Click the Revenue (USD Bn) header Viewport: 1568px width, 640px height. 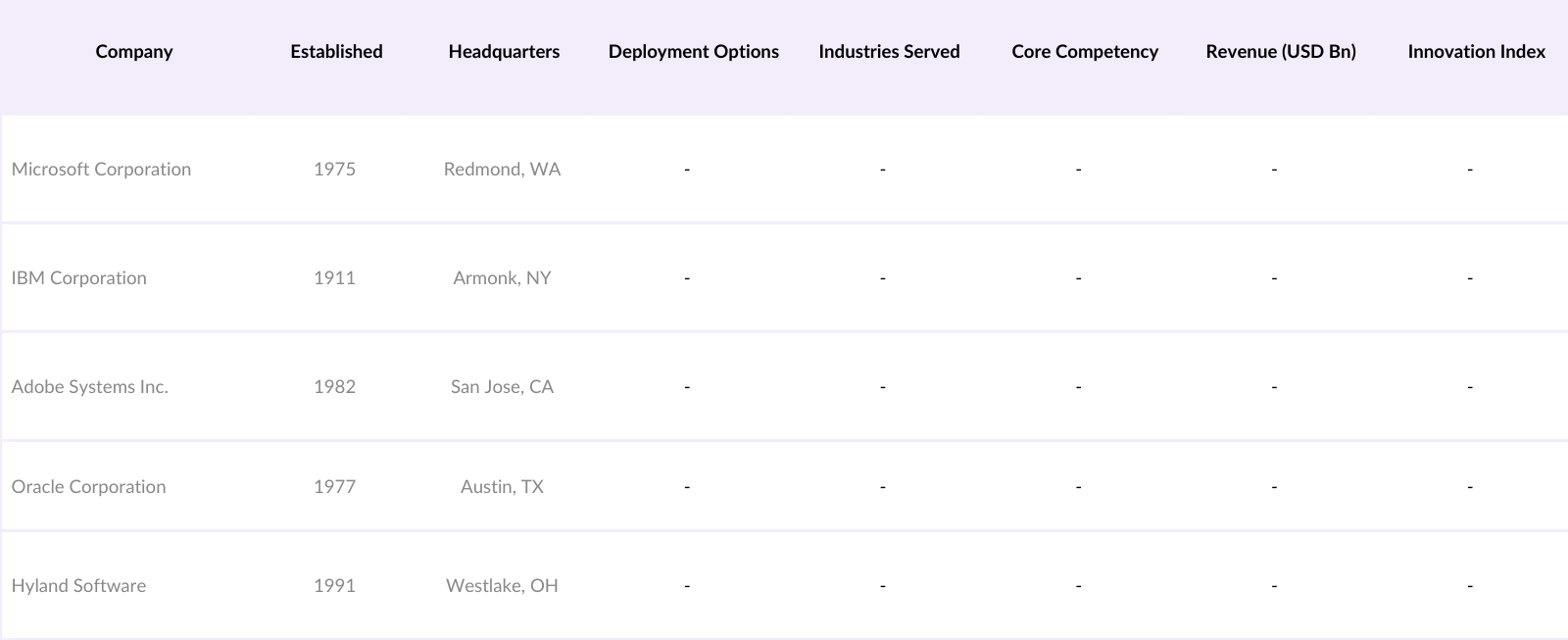[1281, 52]
